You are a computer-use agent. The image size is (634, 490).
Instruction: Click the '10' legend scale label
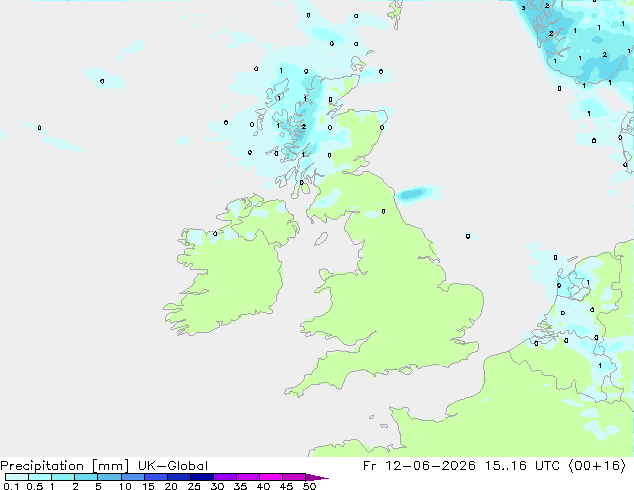coord(125,486)
